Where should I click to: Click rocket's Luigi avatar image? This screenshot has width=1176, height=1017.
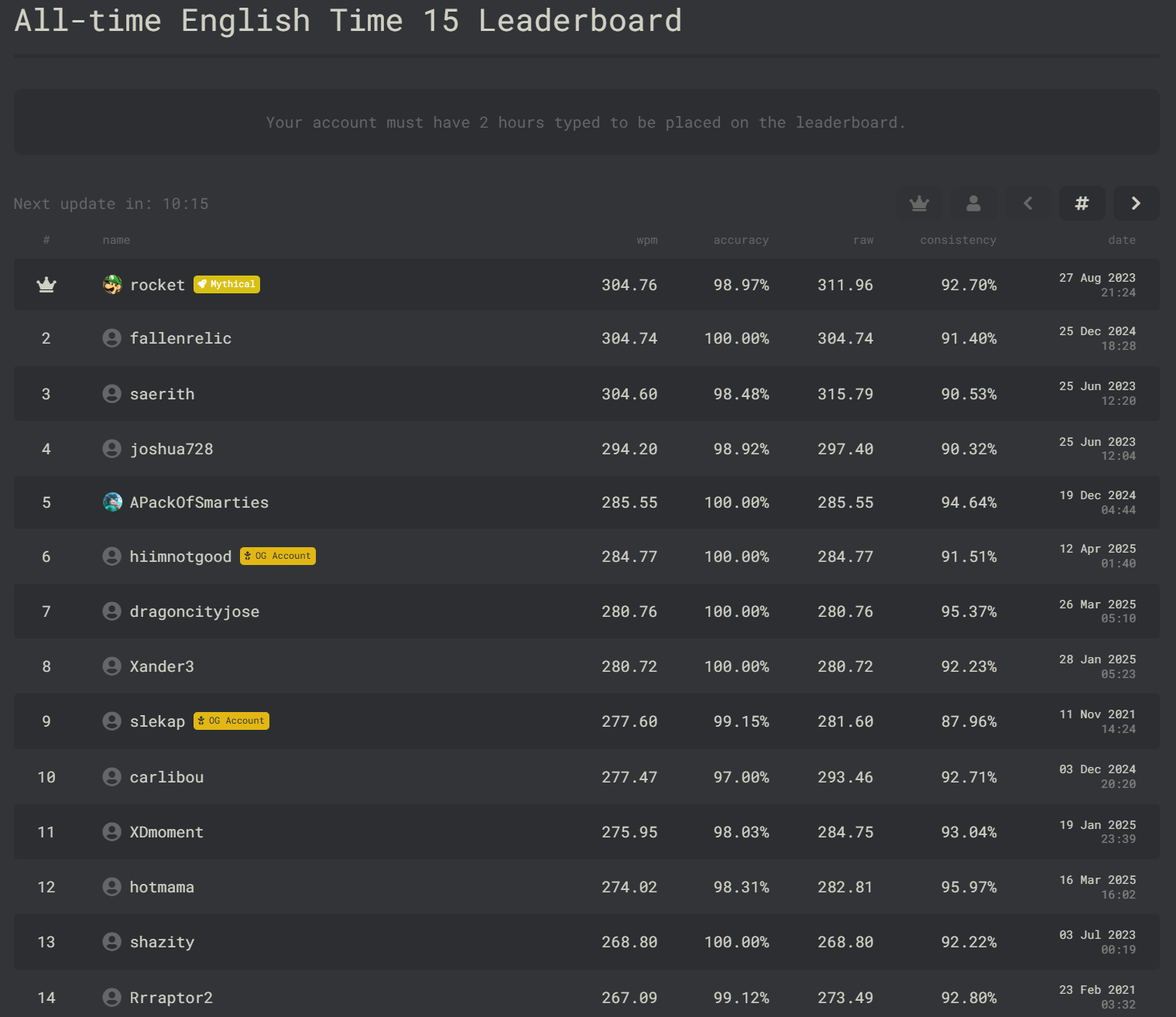(x=112, y=285)
